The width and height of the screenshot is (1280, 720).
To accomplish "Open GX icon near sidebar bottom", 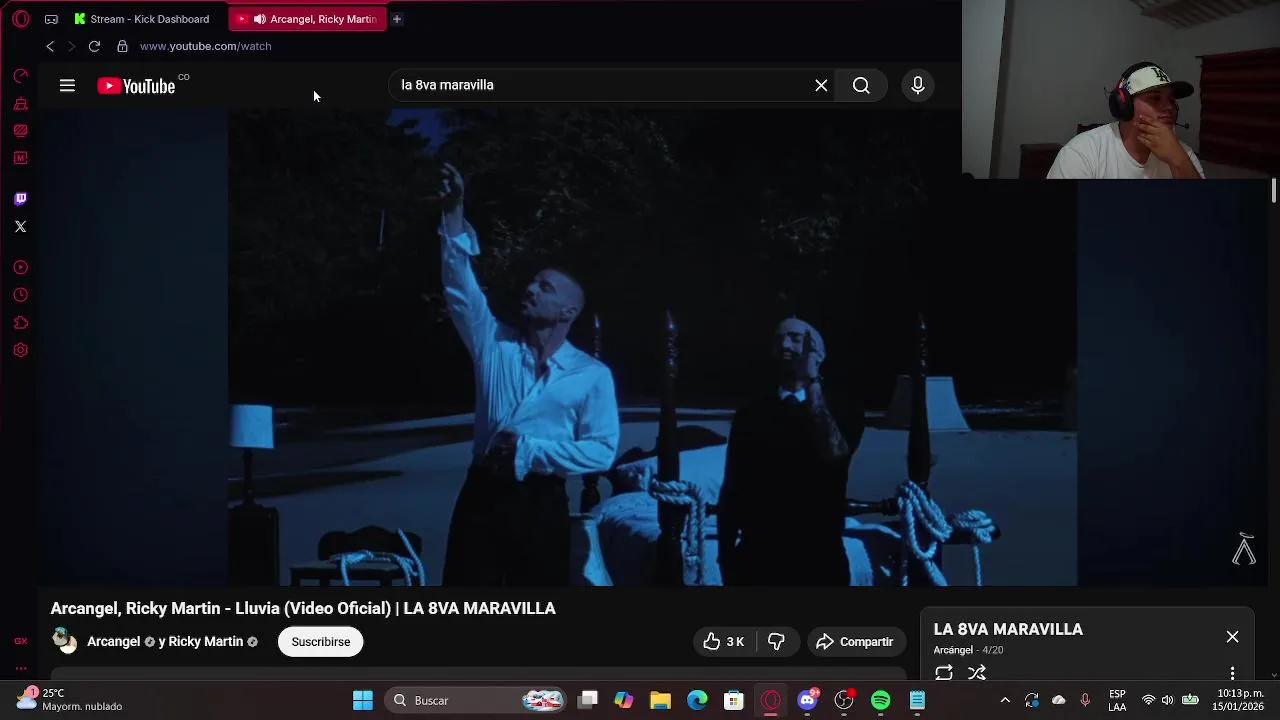I will (x=20, y=641).
